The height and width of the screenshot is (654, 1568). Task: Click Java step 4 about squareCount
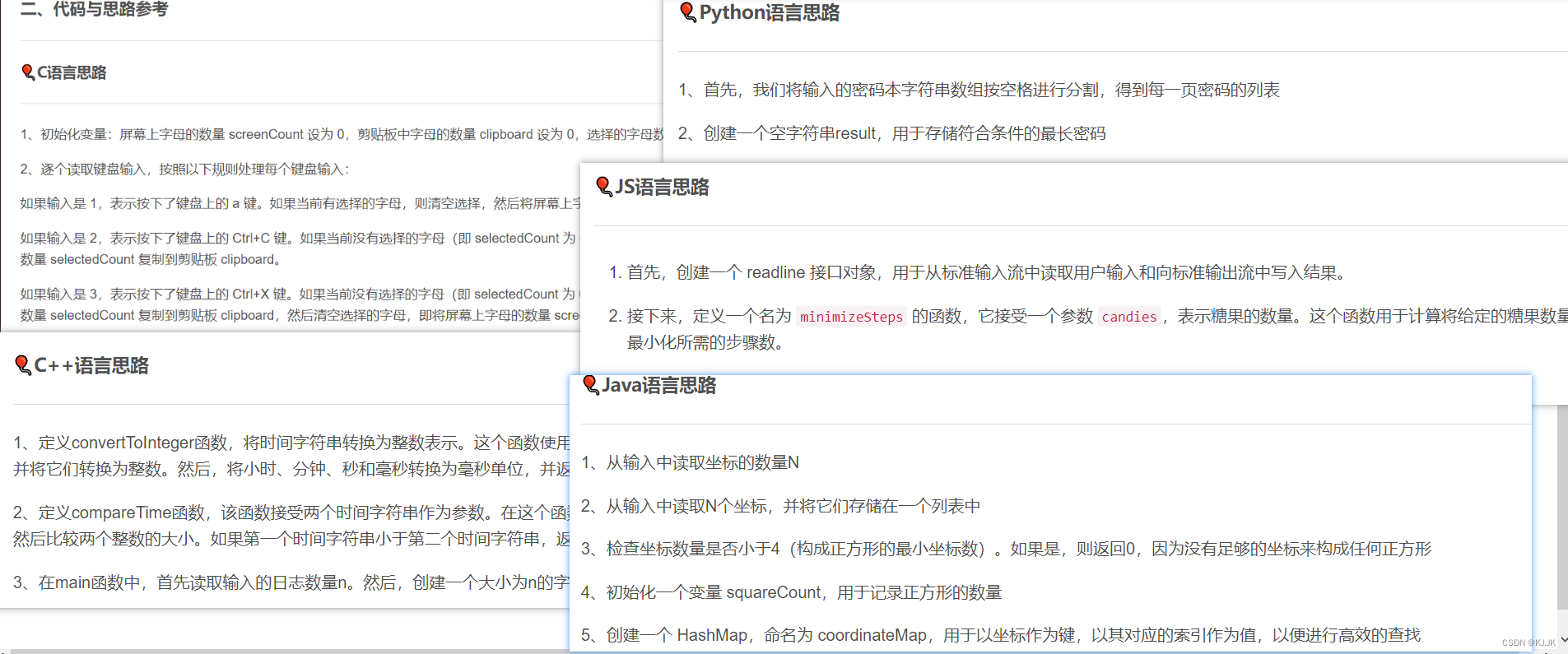(791, 592)
